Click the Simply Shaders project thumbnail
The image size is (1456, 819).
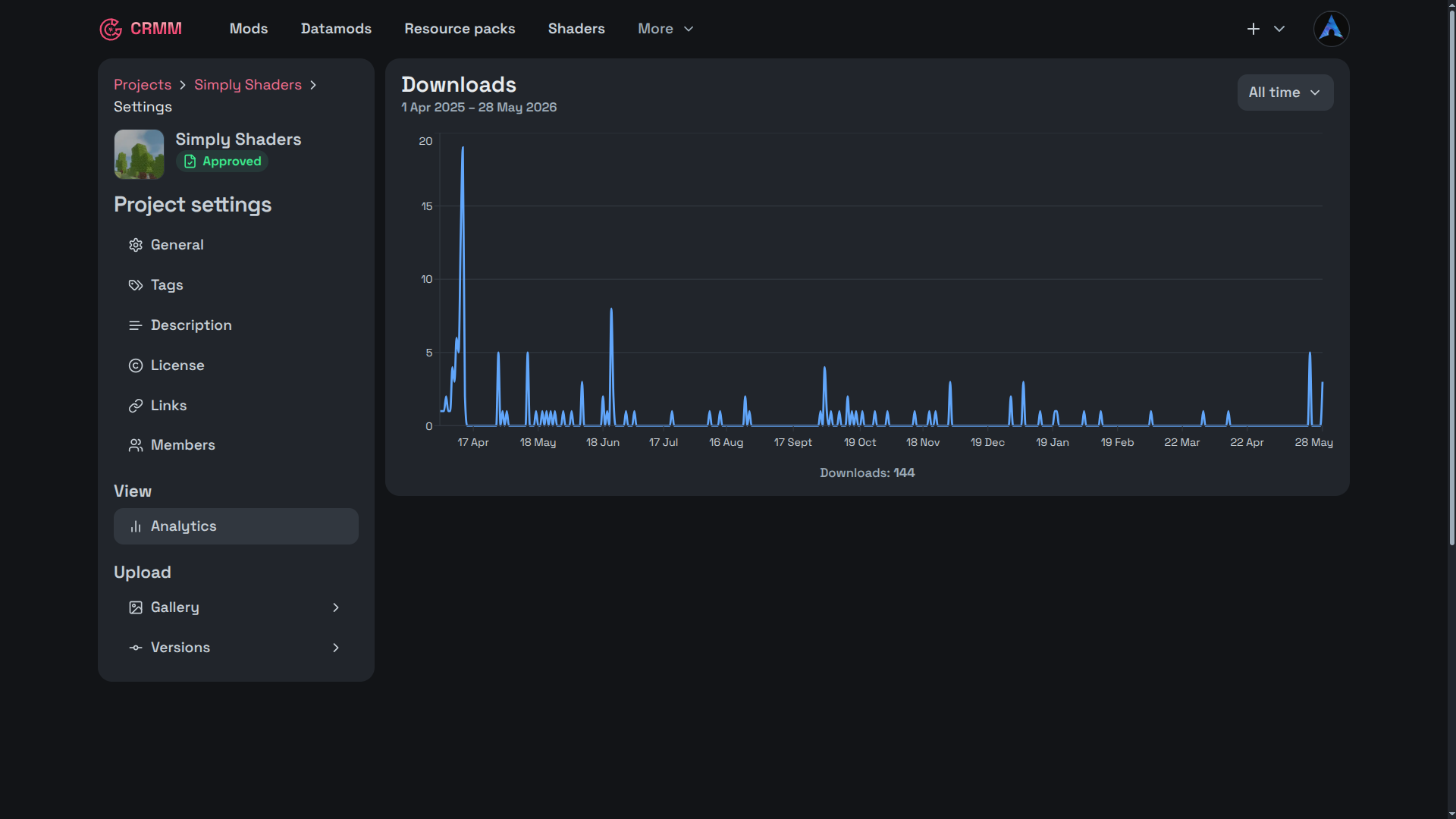point(139,154)
